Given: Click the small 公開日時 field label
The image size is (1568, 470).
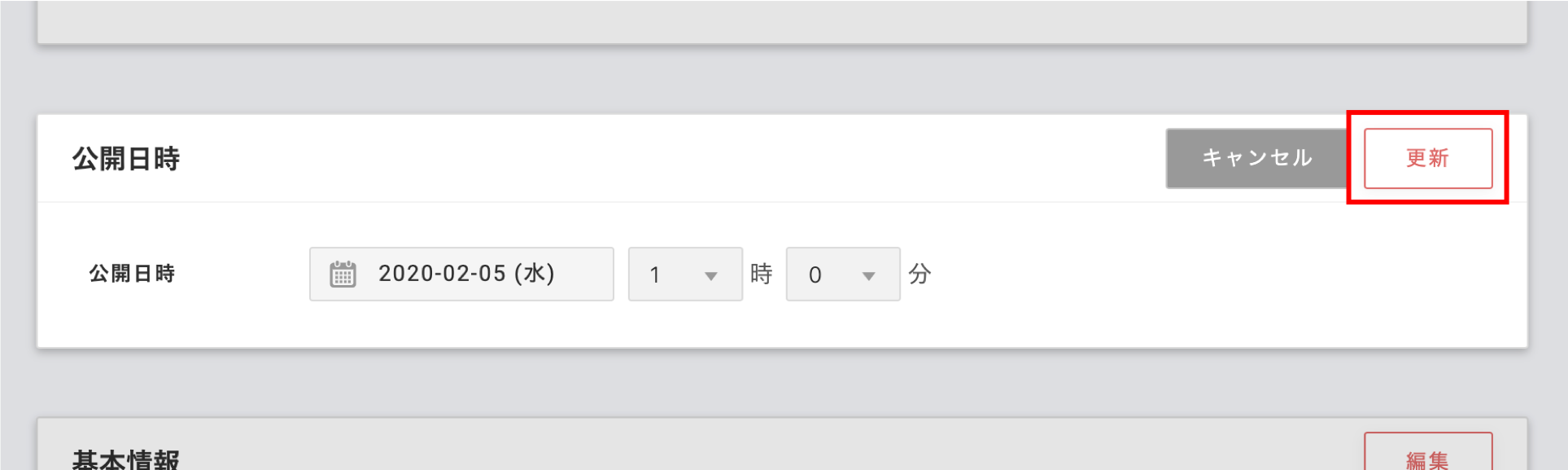Looking at the screenshot, I should pos(132,274).
